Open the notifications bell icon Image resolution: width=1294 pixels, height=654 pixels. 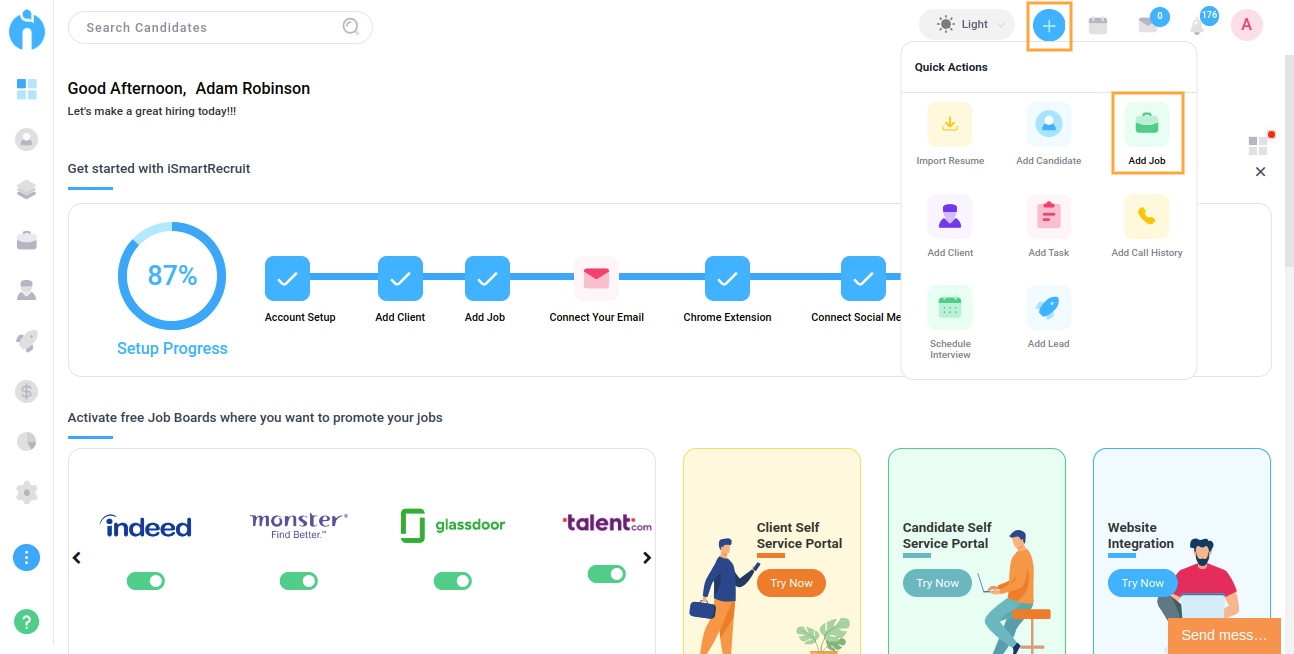pyautogui.click(x=1198, y=26)
